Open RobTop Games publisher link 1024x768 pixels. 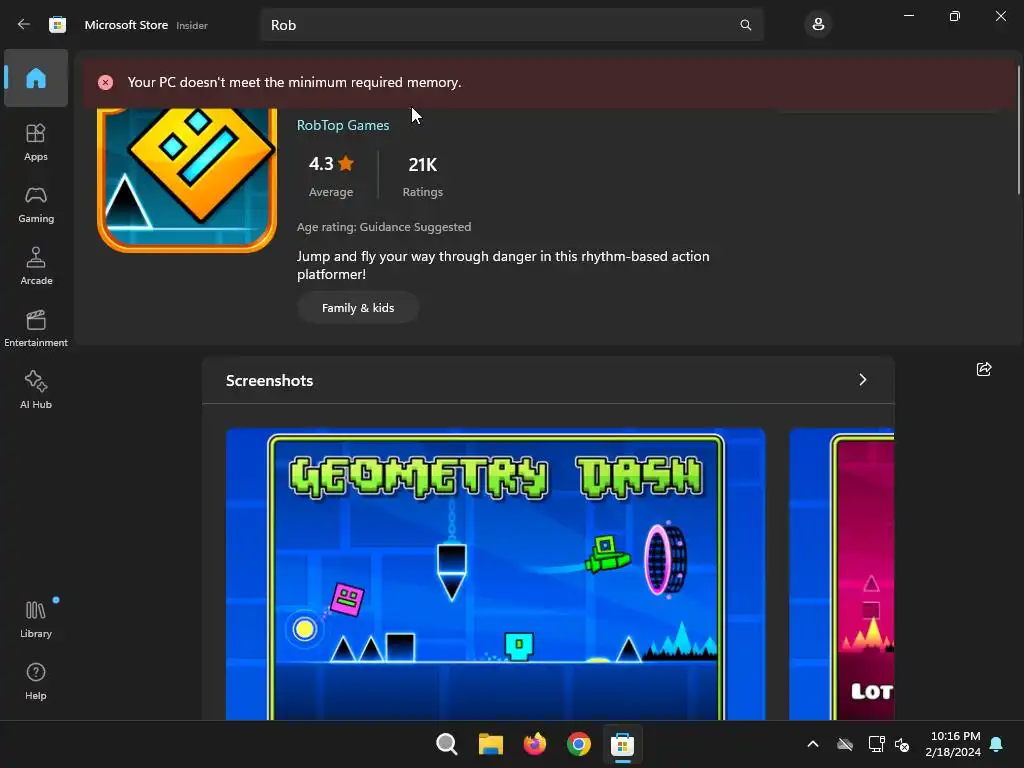click(343, 125)
